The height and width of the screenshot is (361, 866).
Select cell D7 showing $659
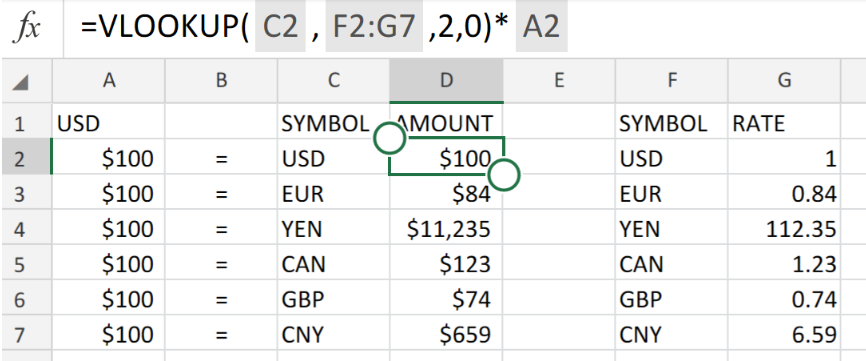click(x=446, y=334)
